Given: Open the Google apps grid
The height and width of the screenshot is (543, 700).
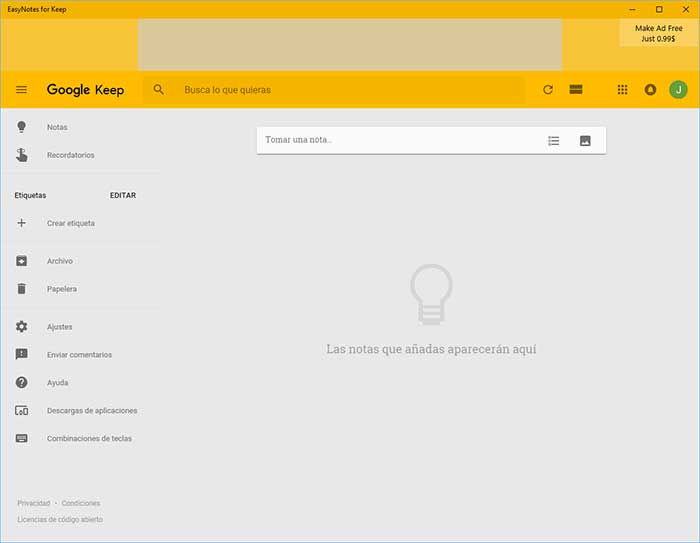Looking at the screenshot, I should tap(622, 90).
